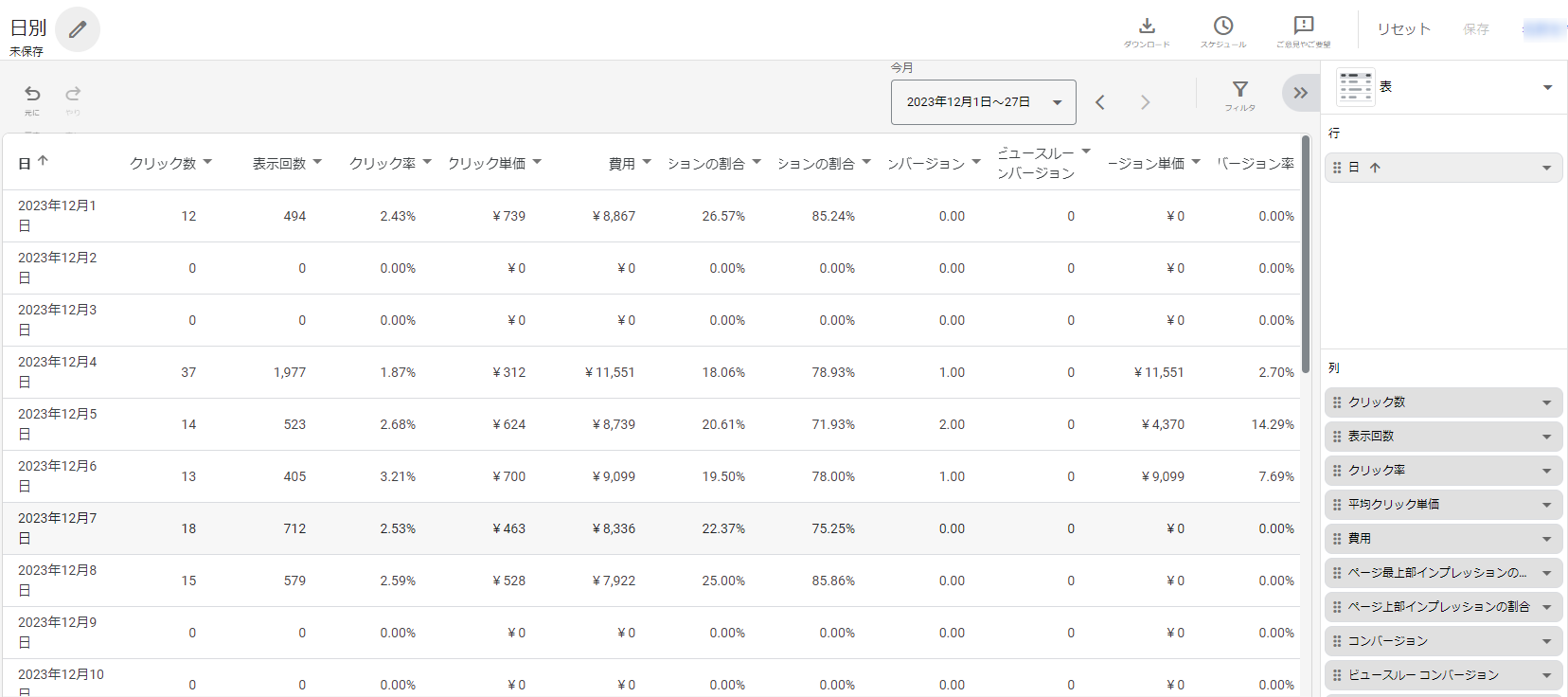The height and width of the screenshot is (697, 1568).
Task: Grab drag handle of 費用 column chip
Action: click(1337, 539)
